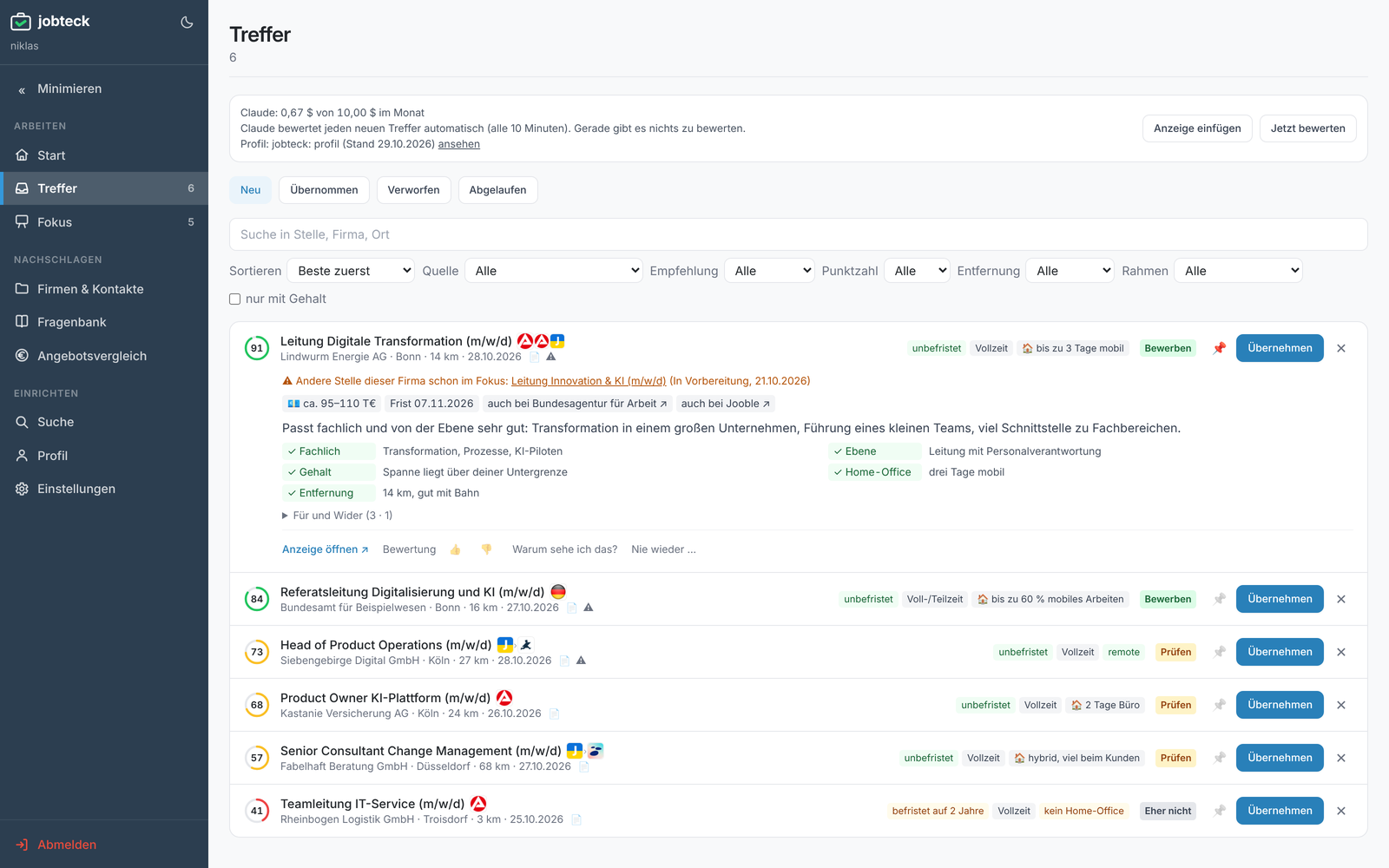Click German flag source icon on Referatsleitung
This screenshot has height=868, width=1389.
click(558, 592)
